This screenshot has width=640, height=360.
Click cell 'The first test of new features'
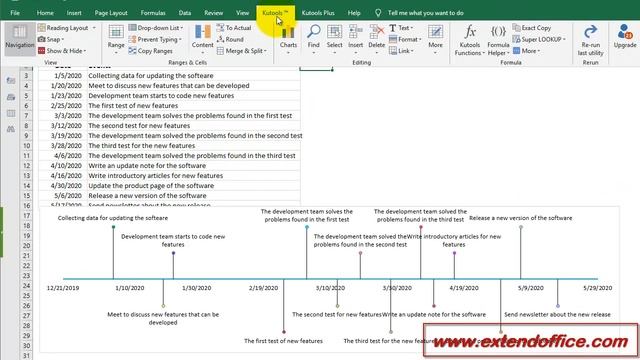193,106
